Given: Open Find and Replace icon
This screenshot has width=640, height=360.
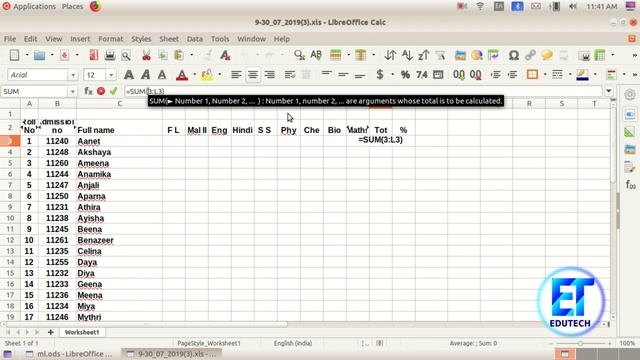Looking at the screenshot, I should (x=299, y=55).
